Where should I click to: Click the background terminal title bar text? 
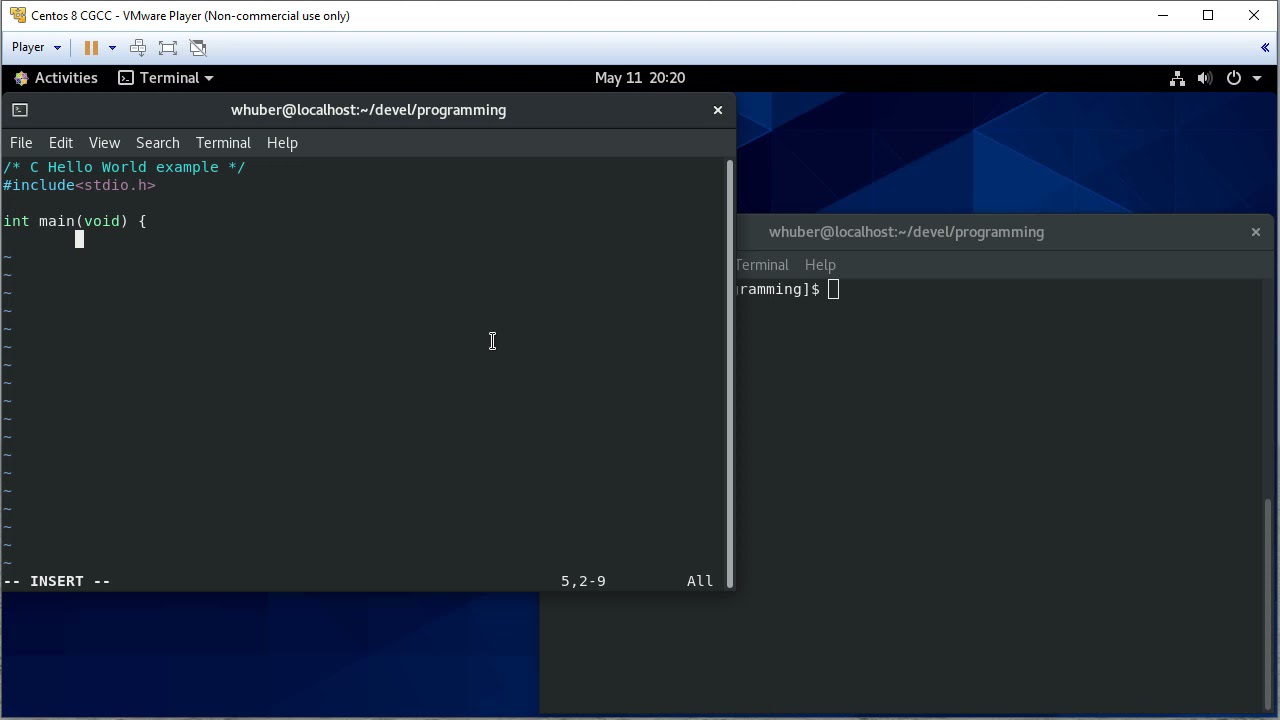(x=906, y=232)
